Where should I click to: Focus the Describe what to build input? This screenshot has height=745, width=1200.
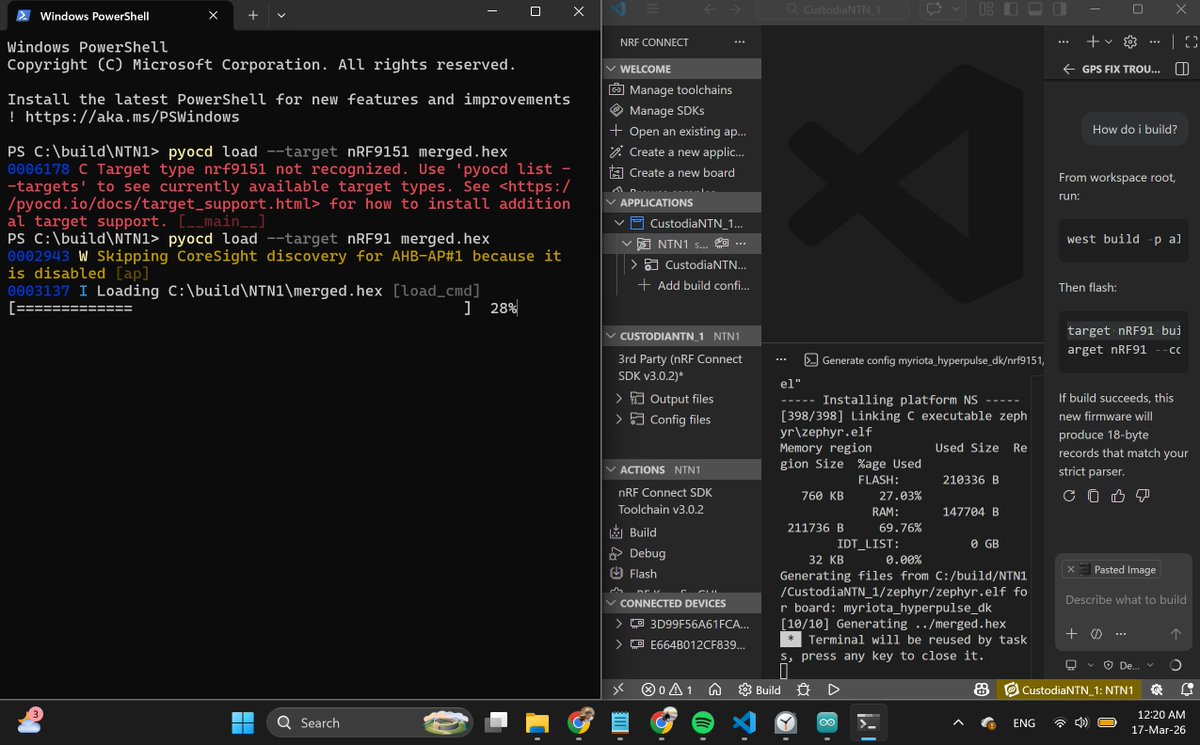coord(1125,600)
